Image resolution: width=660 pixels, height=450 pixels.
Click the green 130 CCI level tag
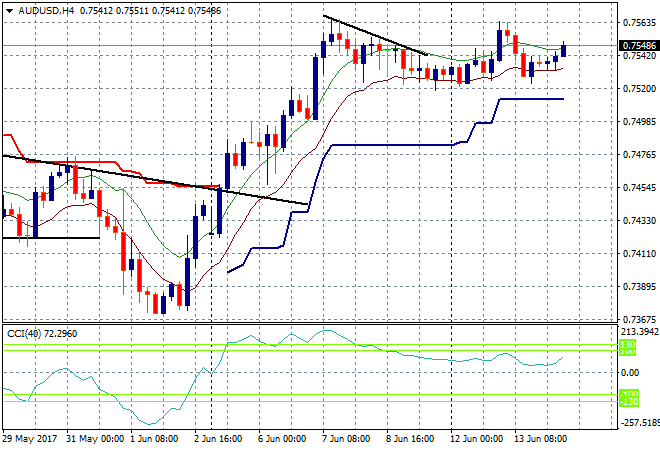coord(628,345)
